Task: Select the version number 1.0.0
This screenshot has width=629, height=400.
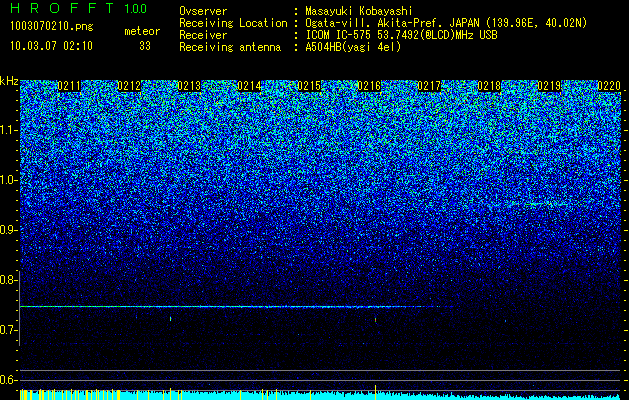Action: pyautogui.click(x=136, y=8)
